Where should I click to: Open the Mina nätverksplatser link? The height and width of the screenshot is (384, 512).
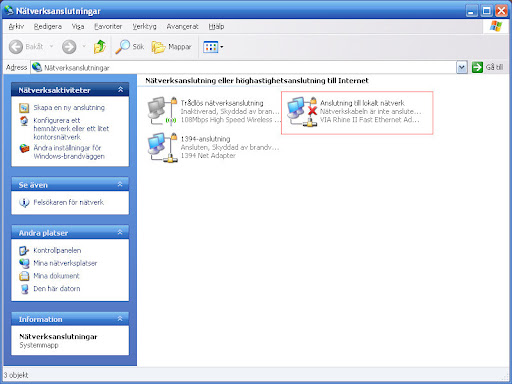[x=65, y=263]
